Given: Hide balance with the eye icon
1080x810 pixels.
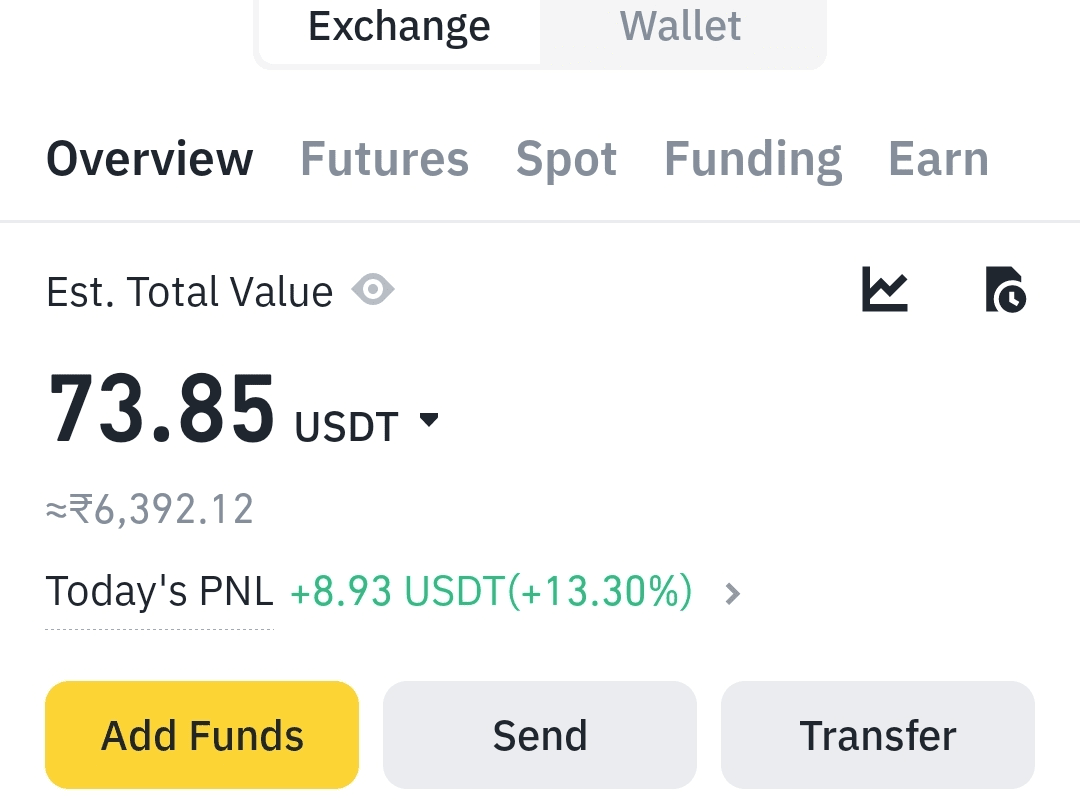Looking at the screenshot, I should tap(373, 291).
